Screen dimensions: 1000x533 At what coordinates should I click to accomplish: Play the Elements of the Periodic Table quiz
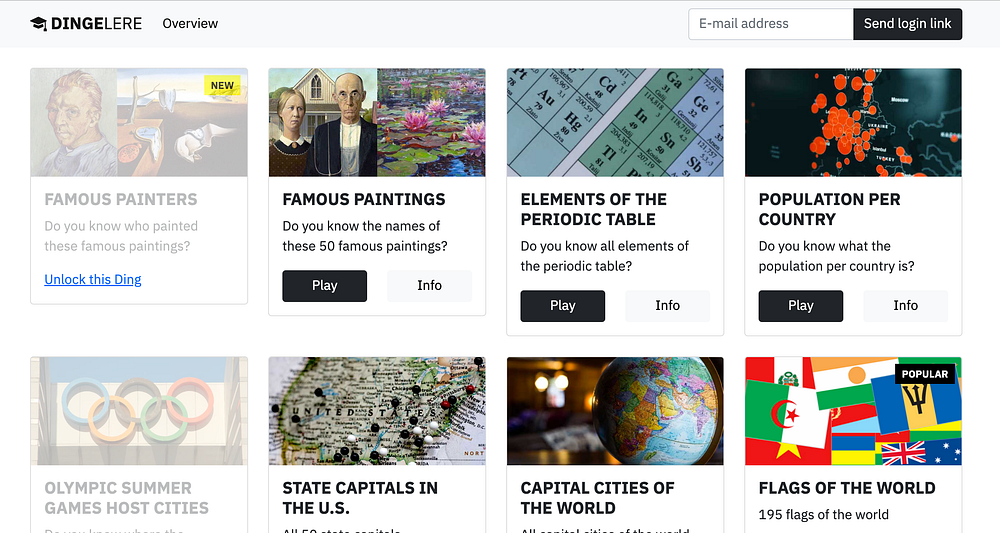[x=562, y=306]
